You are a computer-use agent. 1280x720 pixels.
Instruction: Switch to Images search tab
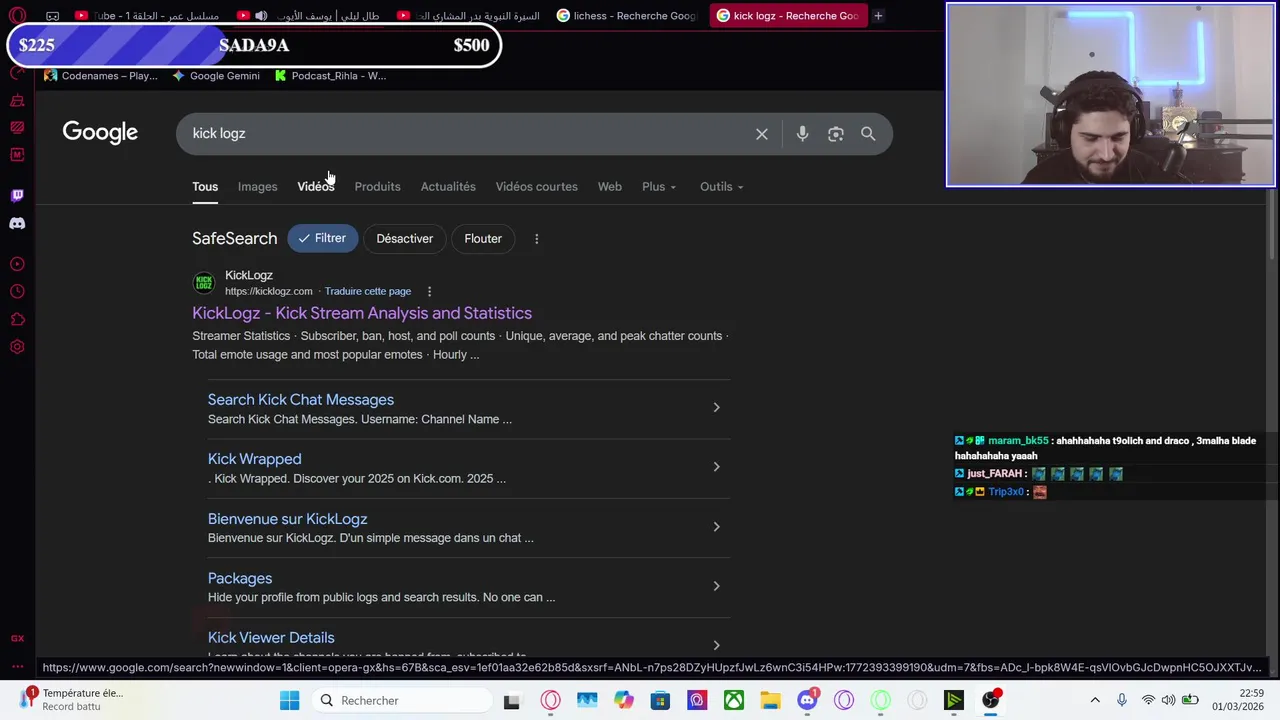[x=257, y=187]
